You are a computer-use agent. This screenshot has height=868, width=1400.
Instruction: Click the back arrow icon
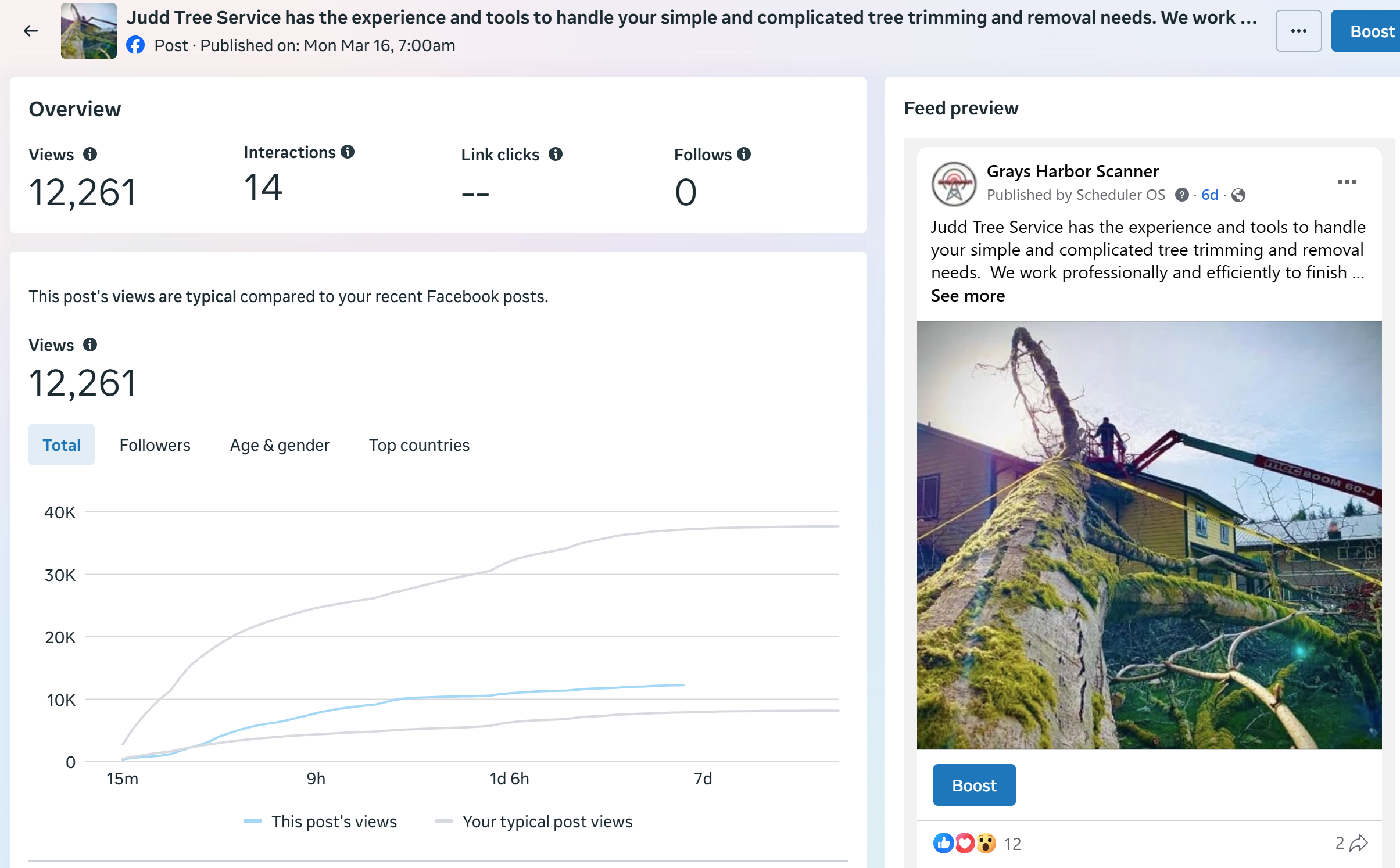pyautogui.click(x=31, y=31)
